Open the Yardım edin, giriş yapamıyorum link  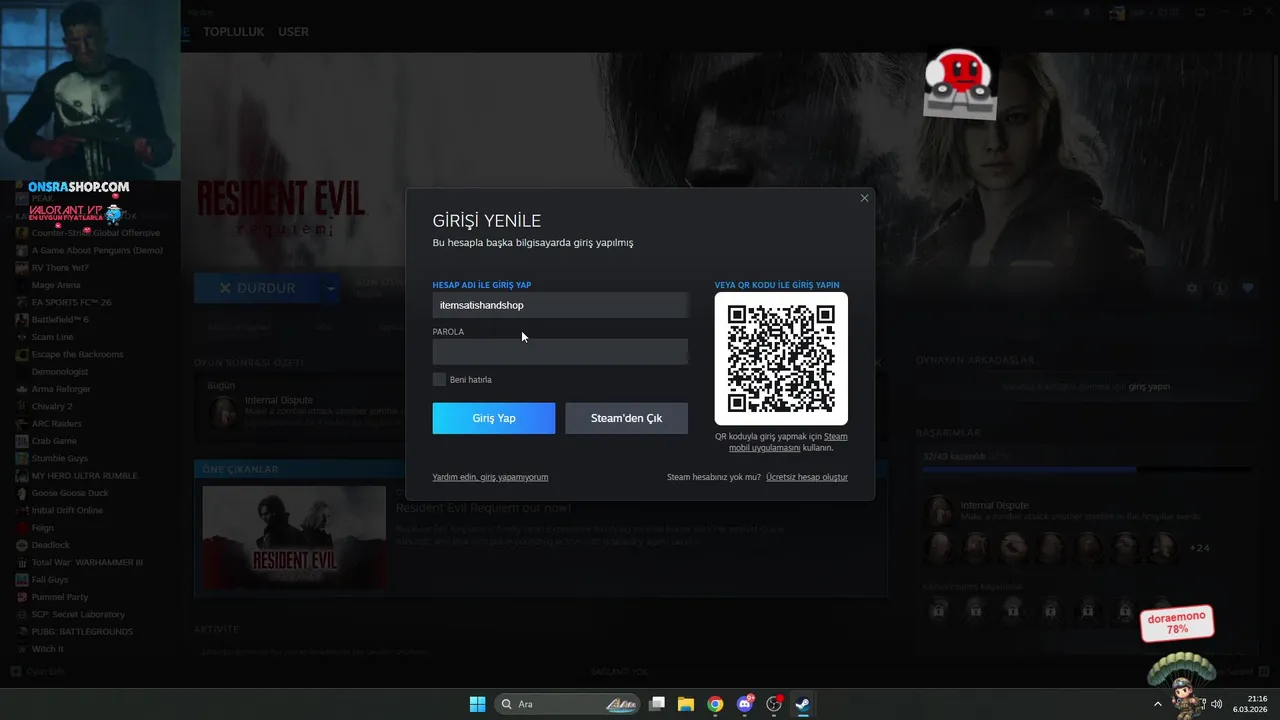(x=490, y=477)
